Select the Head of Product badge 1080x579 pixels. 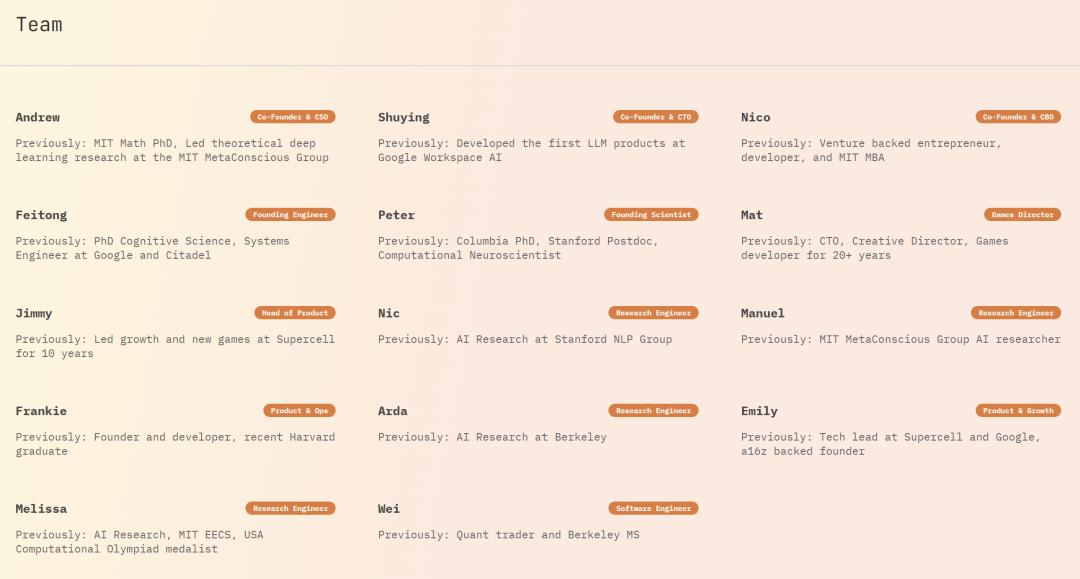294,313
